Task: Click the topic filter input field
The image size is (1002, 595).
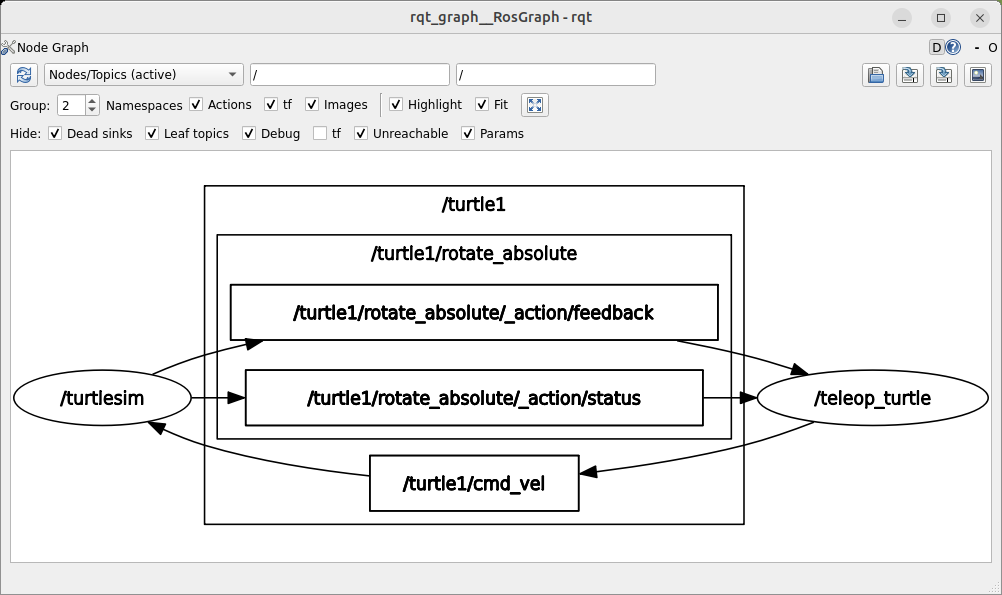Action: (556, 75)
